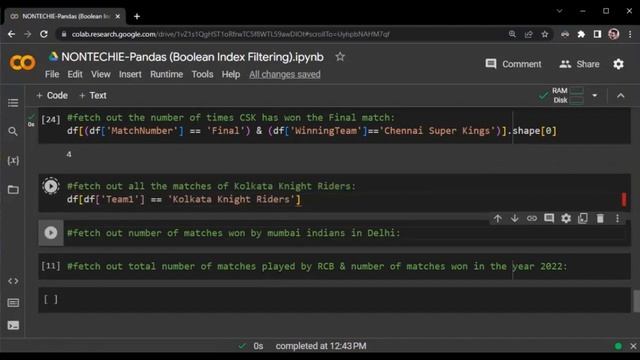Rename the notebook title

pos(192,57)
